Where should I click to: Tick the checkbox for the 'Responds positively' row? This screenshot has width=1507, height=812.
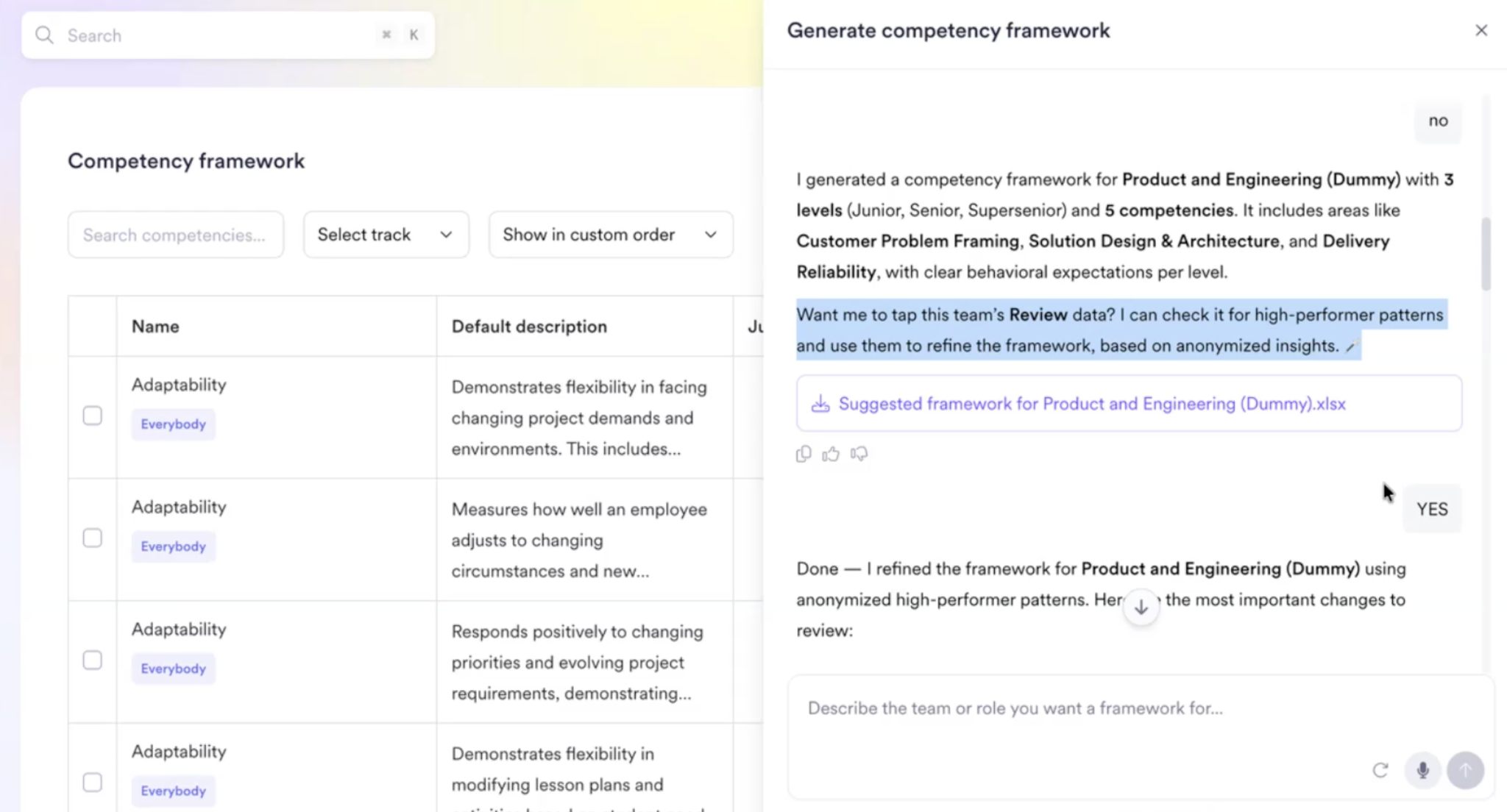(93, 660)
